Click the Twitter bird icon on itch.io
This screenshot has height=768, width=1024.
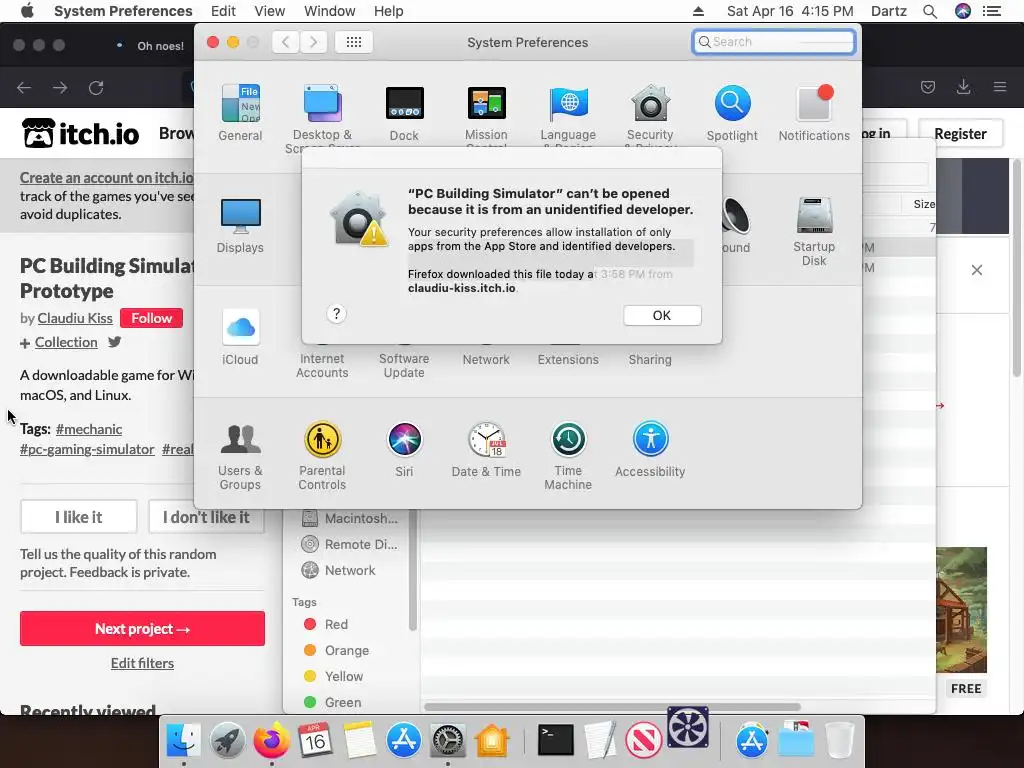pyautogui.click(x=115, y=342)
